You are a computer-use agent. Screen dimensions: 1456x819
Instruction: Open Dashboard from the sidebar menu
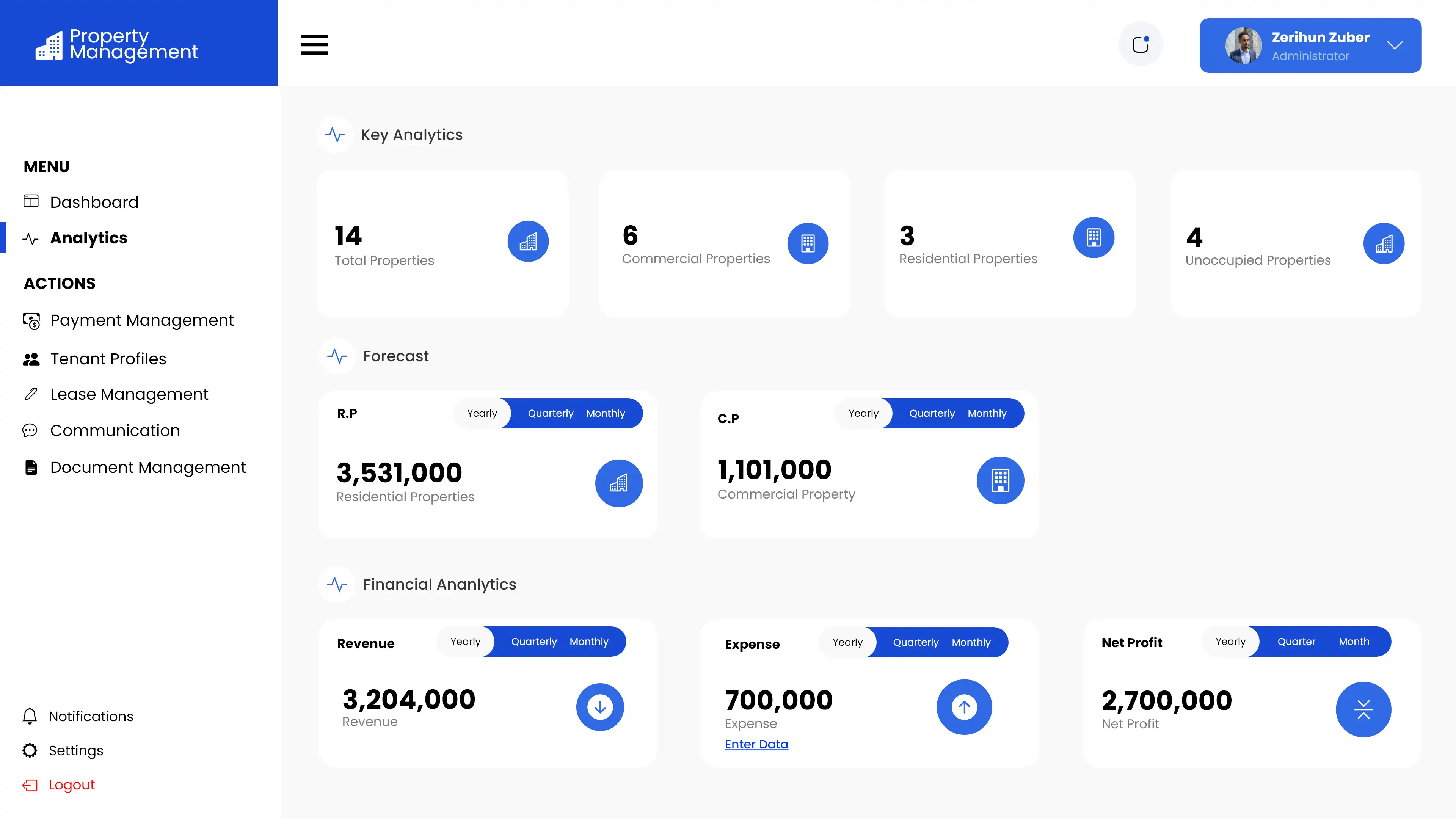click(94, 202)
